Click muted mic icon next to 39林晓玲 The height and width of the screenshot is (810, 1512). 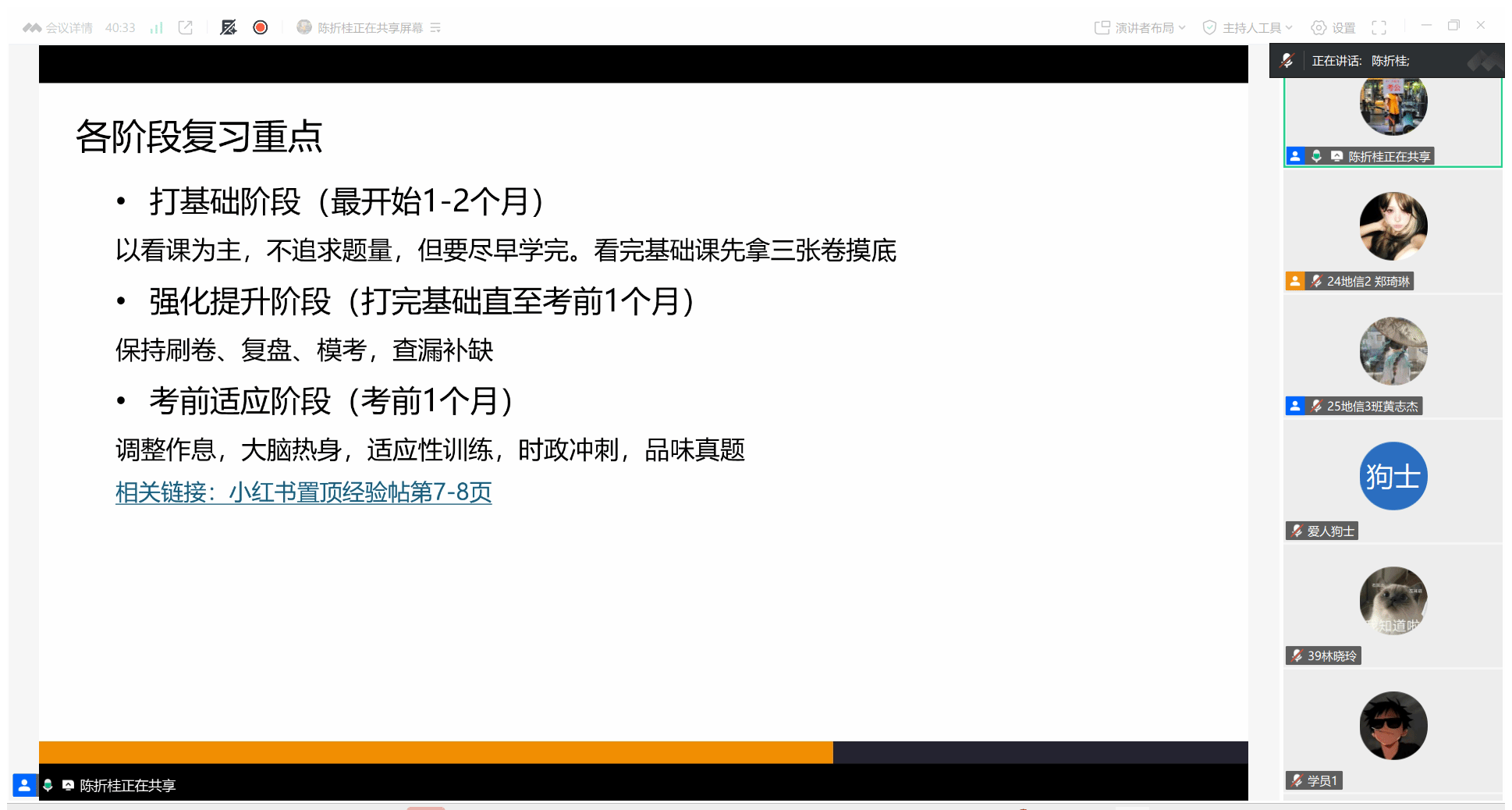point(1297,655)
